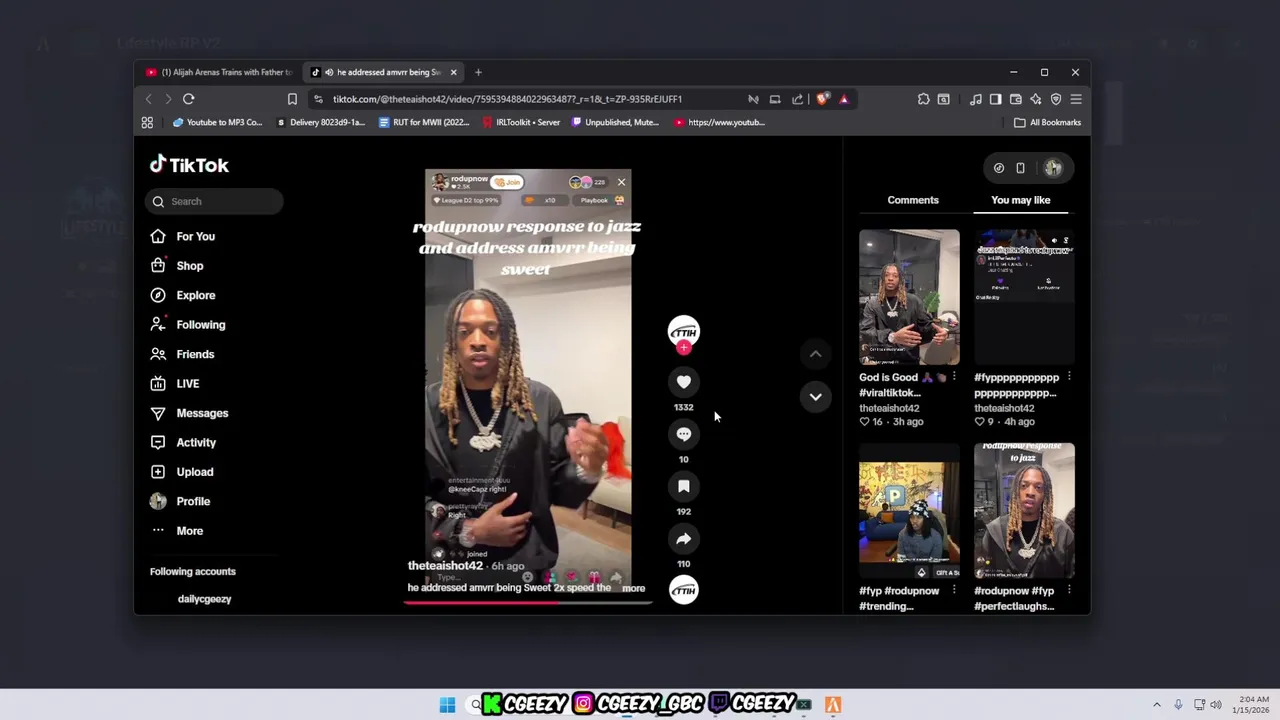Click the playing TikTok video
This screenshot has height=720, width=1280.
pyautogui.click(x=528, y=380)
